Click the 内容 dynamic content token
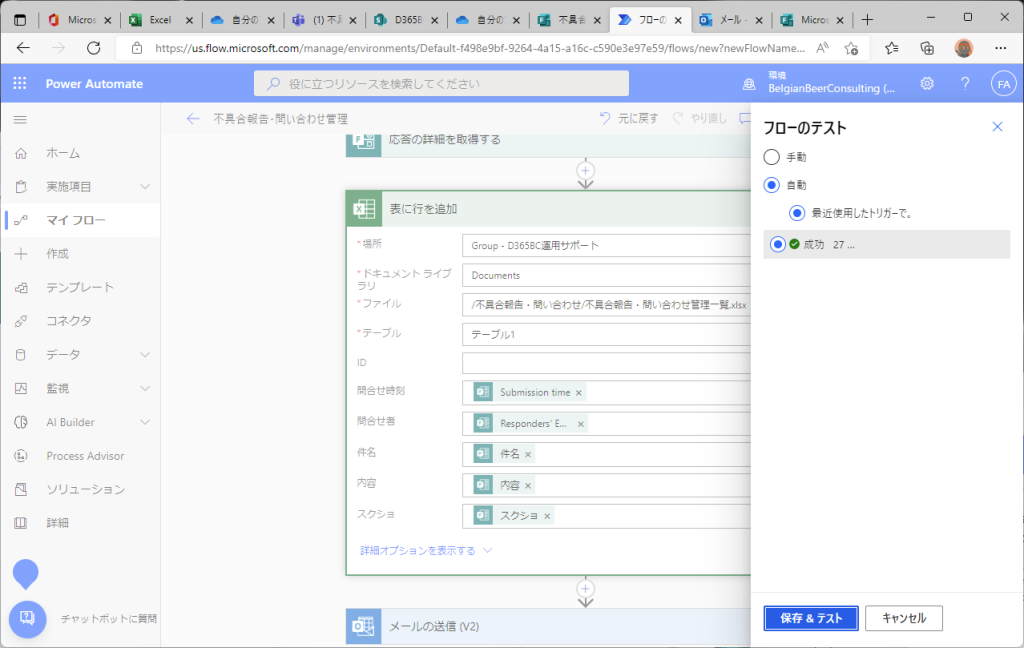1024x648 pixels. point(502,485)
